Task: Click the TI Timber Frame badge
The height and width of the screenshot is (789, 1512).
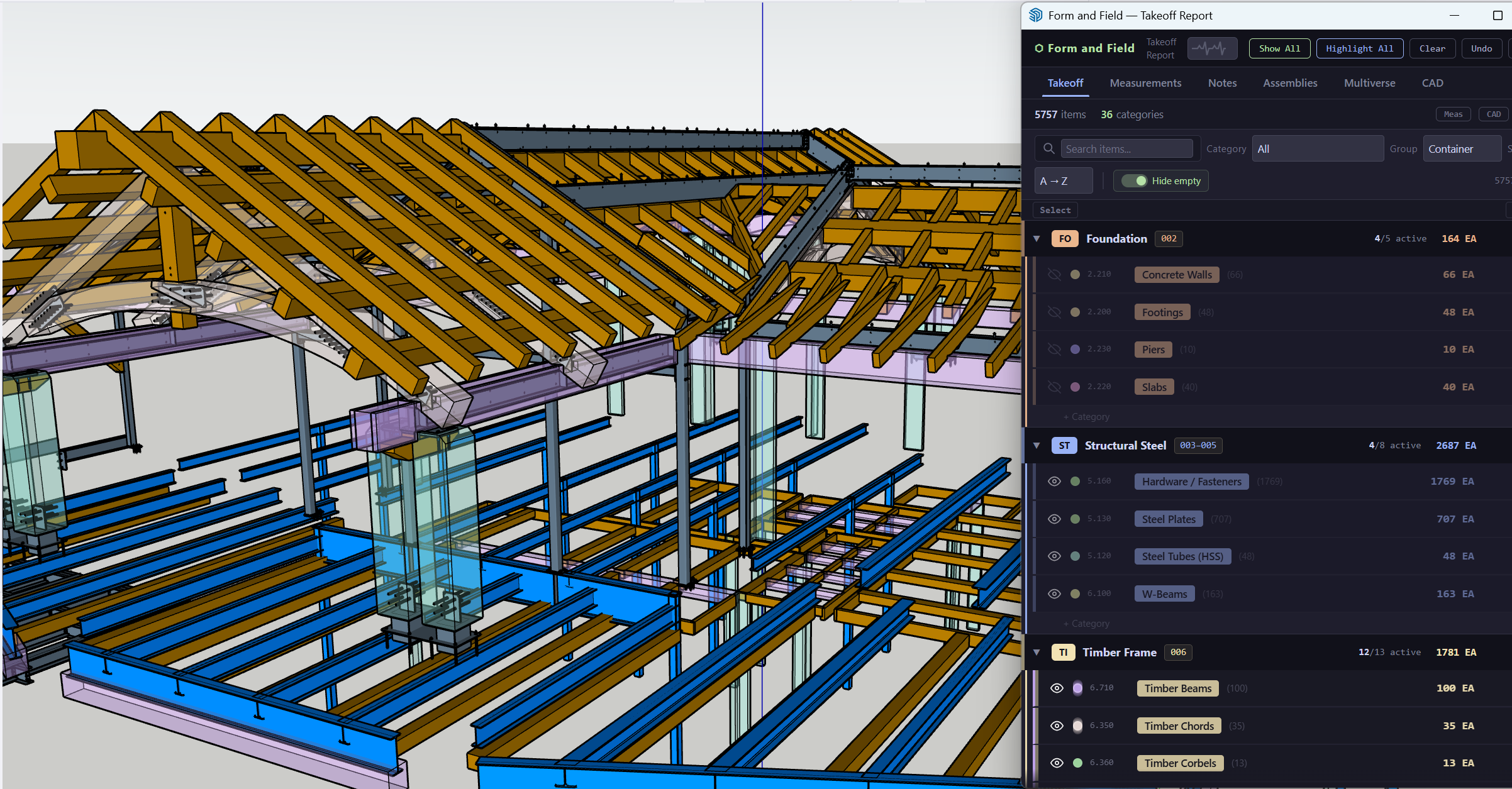Action: coord(1063,653)
